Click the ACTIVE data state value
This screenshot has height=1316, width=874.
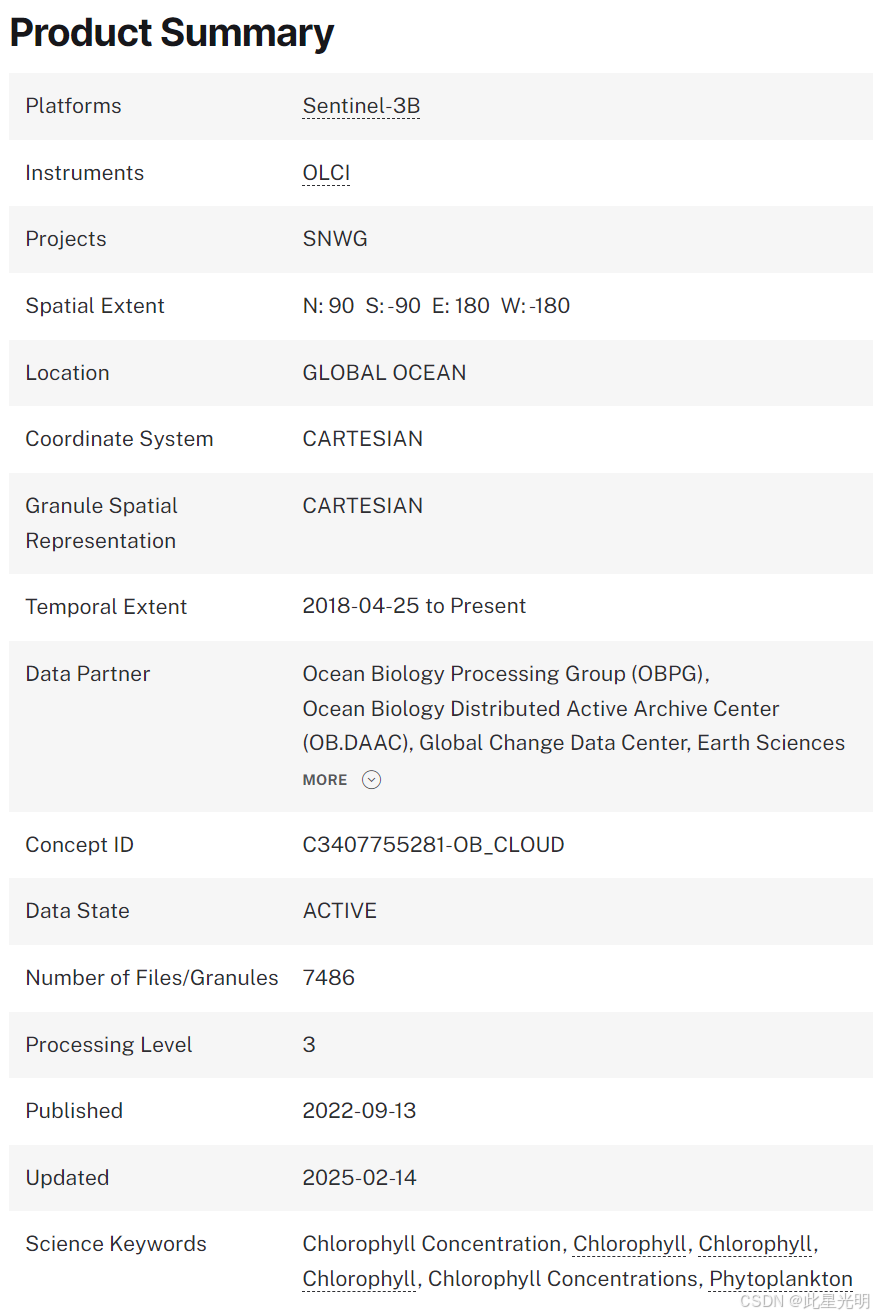[340, 911]
